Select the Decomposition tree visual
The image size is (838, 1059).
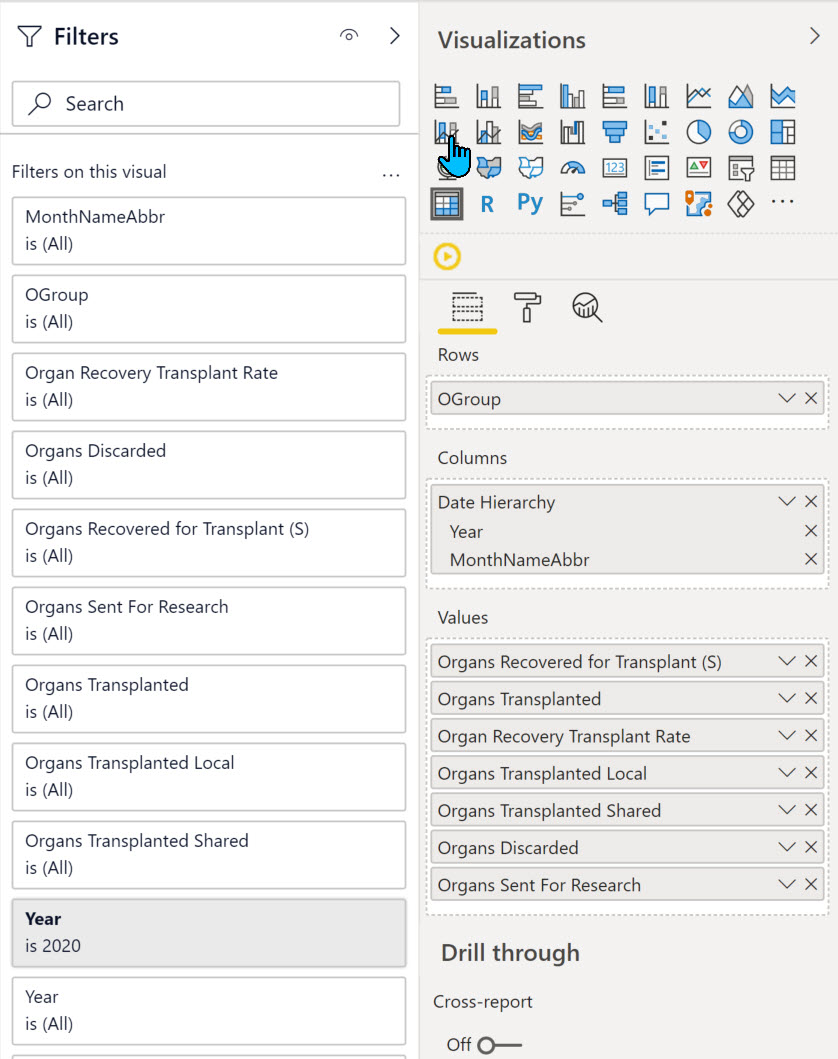(614, 203)
